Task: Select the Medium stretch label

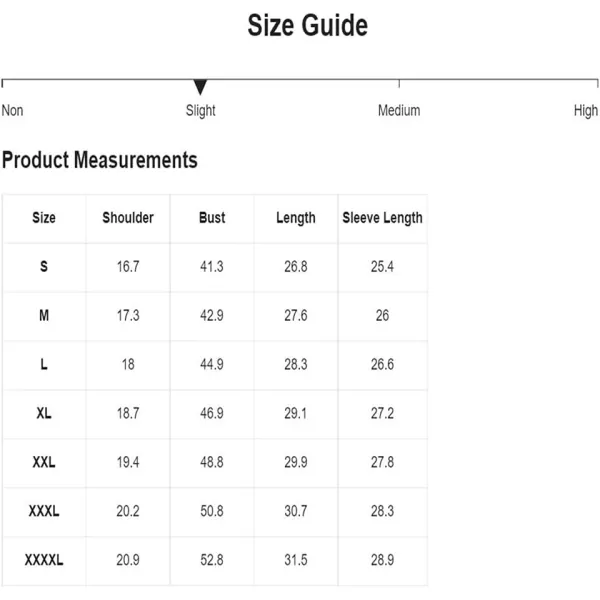Action: click(x=399, y=110)
